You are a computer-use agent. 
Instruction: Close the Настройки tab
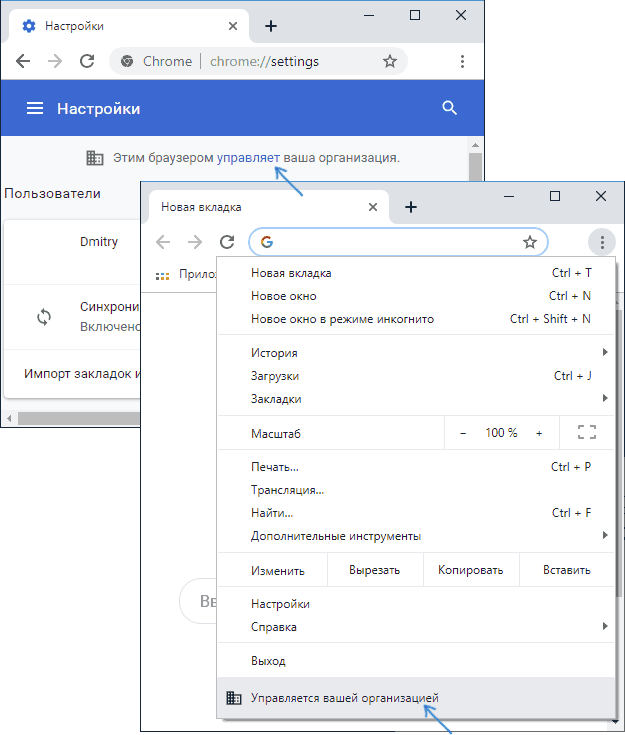coord(233,26)
